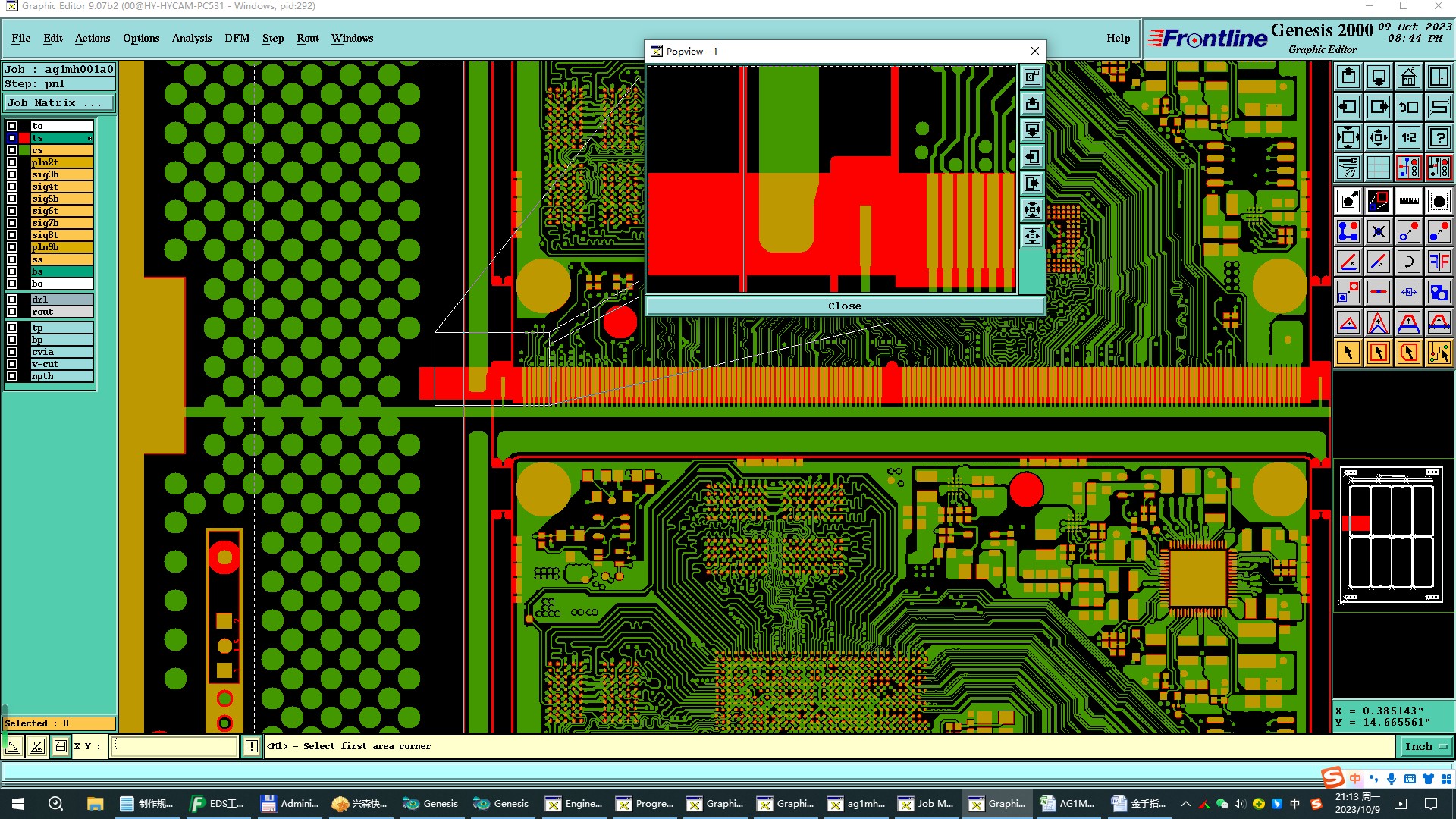The image size is (1456, 819).
Task: Expand the Job Matrix selector
Action: [x=59, y=103]
